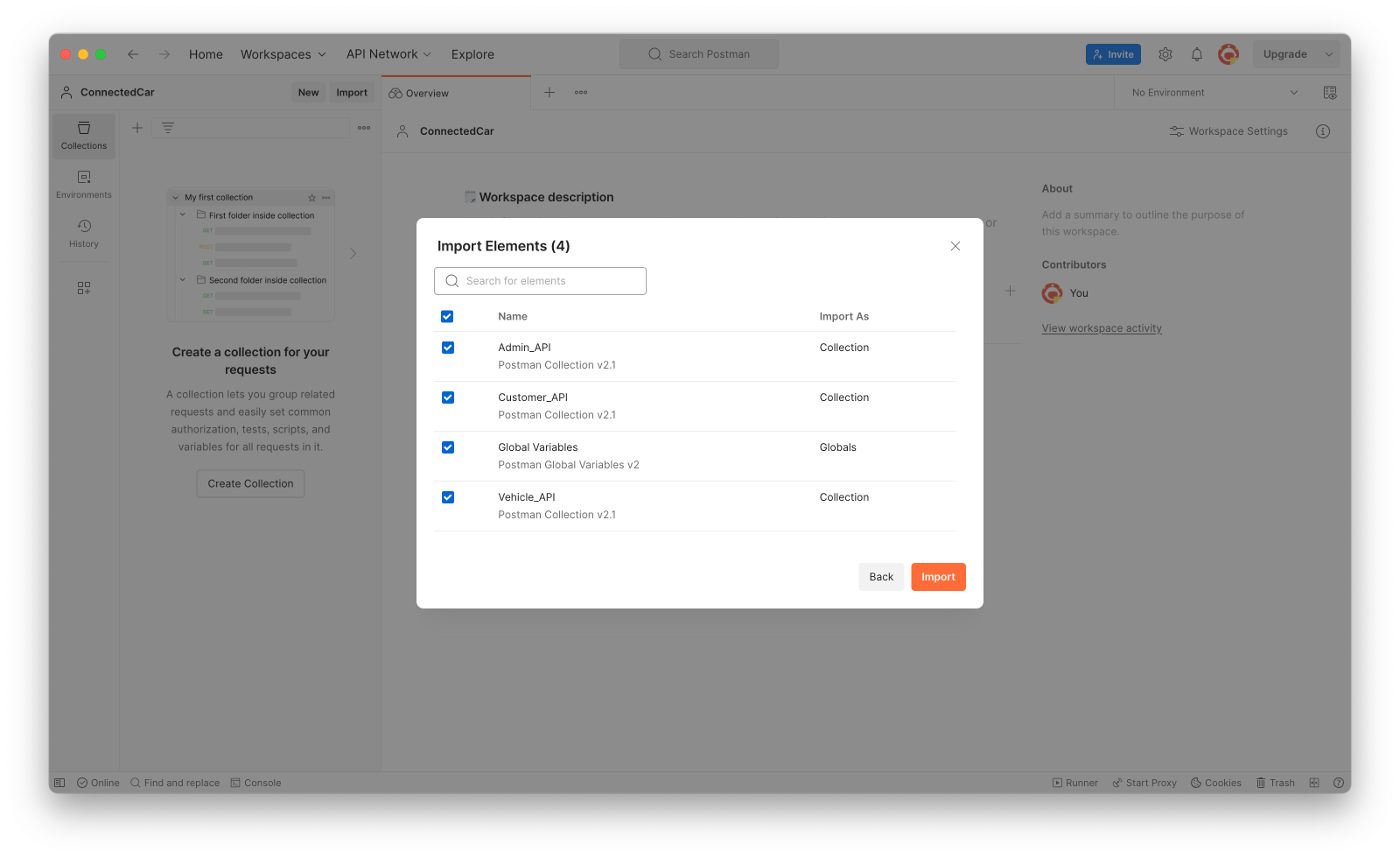
Task: Uncheck the Customer_API checkbox
Action: 447,397
